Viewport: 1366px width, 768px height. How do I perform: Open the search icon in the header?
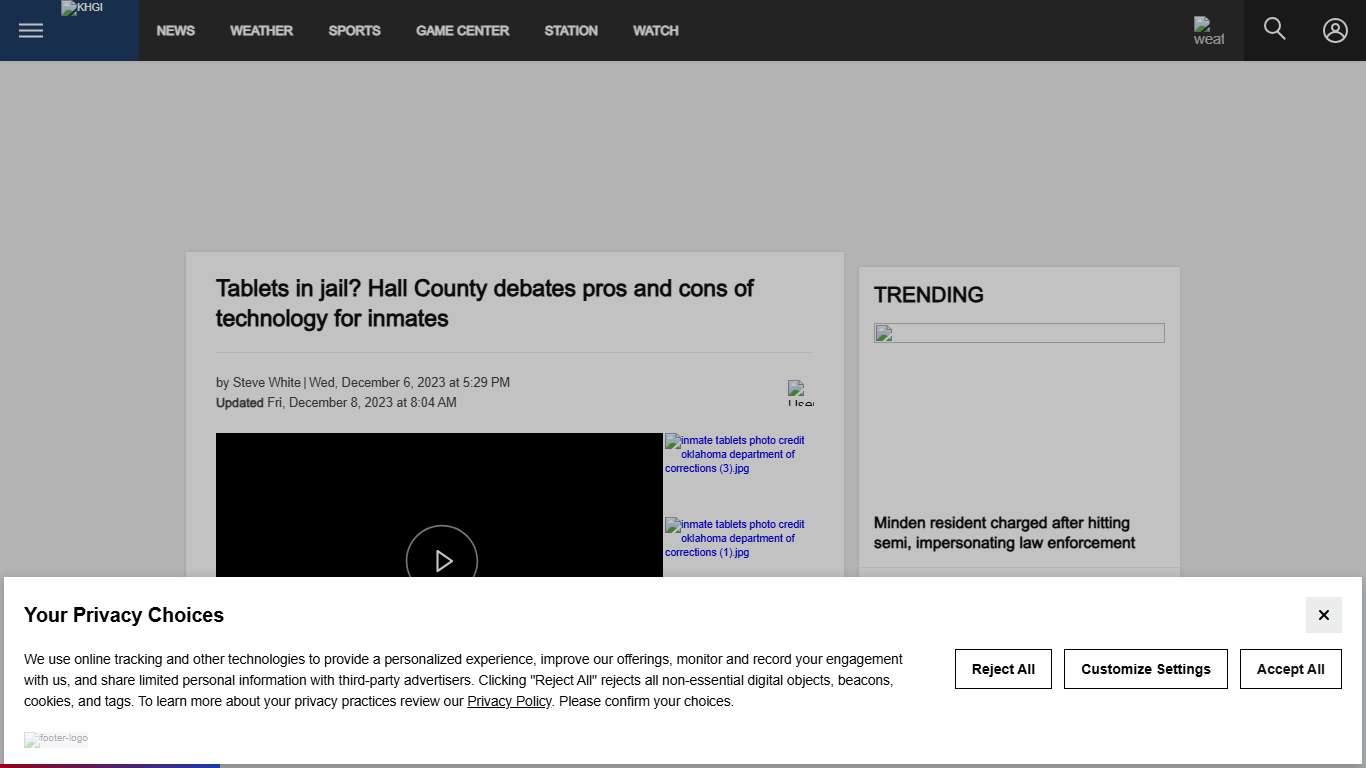(x=1274, y=30)
